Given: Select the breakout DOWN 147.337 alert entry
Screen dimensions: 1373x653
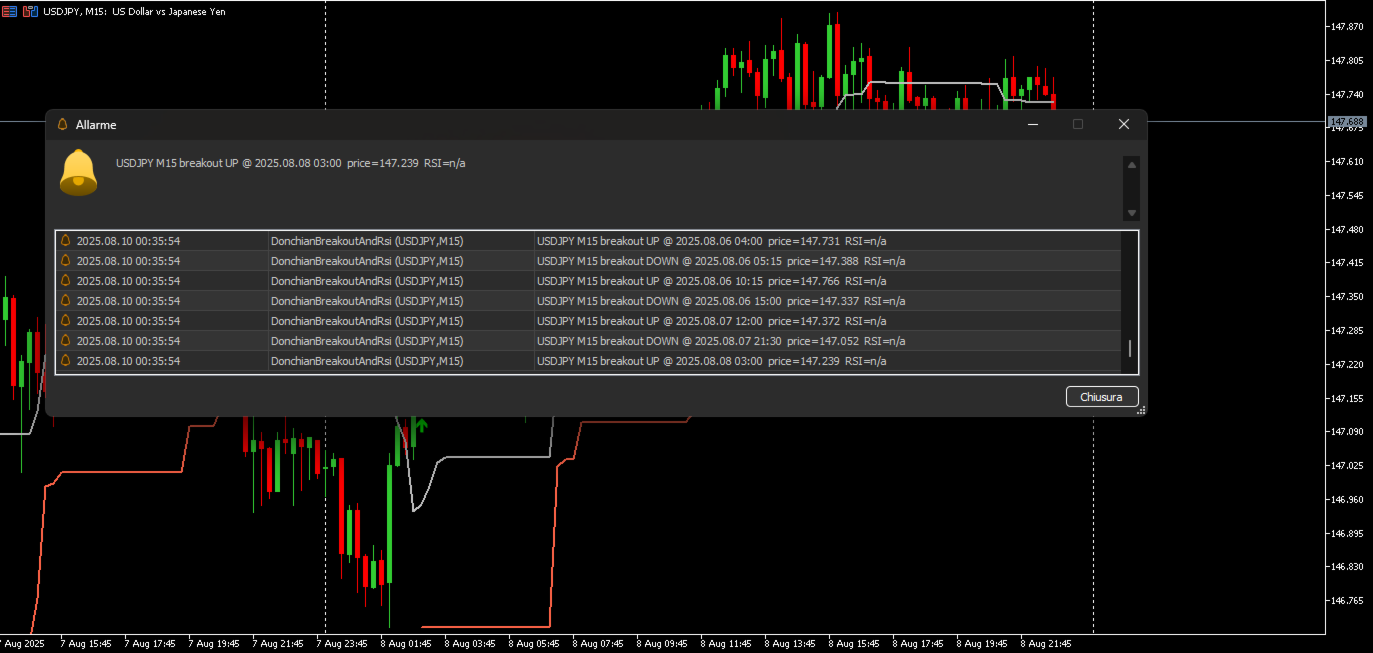Looking at the screenshot, I should 588,301.
